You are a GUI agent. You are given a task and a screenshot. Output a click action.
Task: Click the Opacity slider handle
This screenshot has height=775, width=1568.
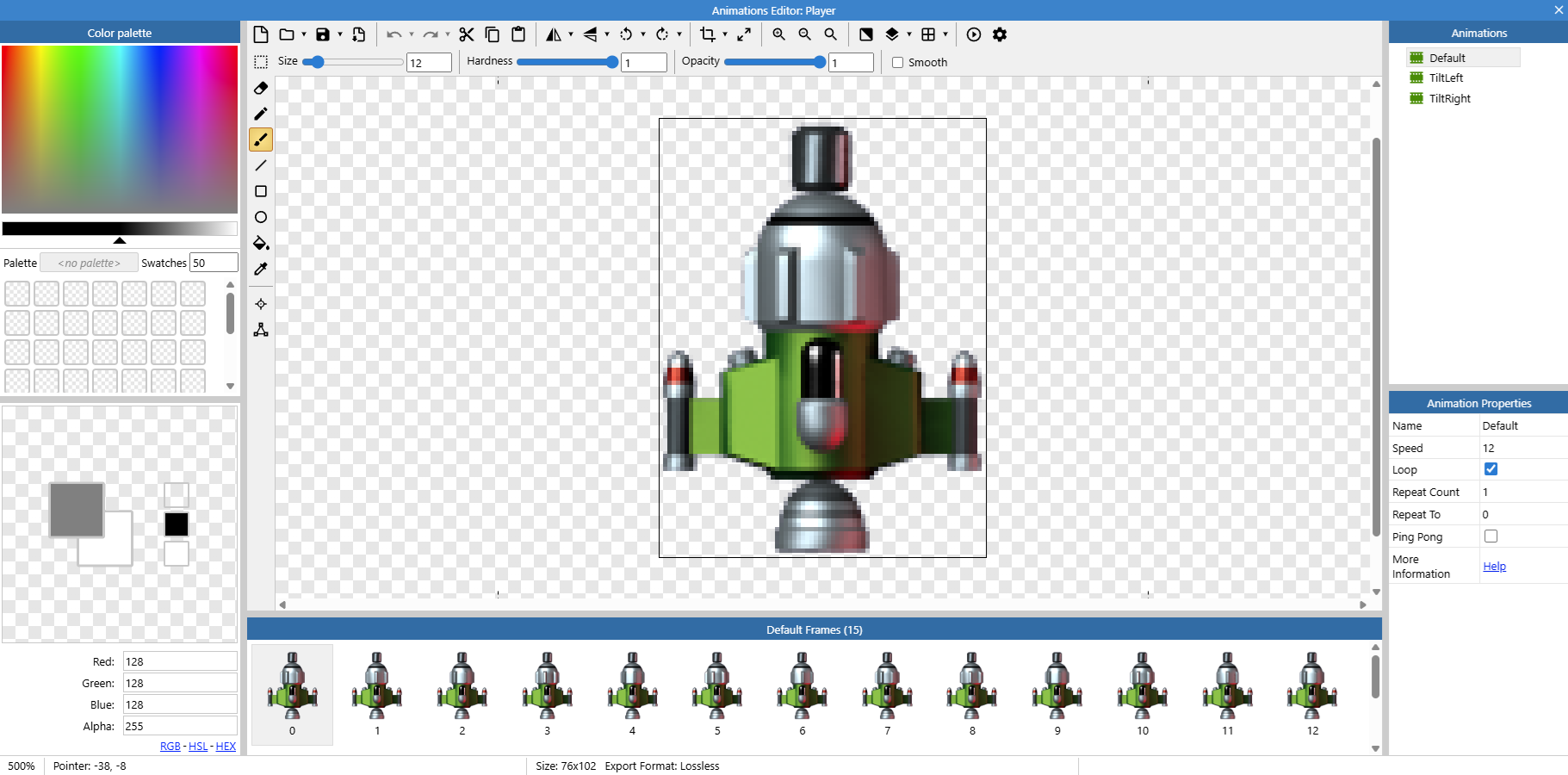[820, 62]
